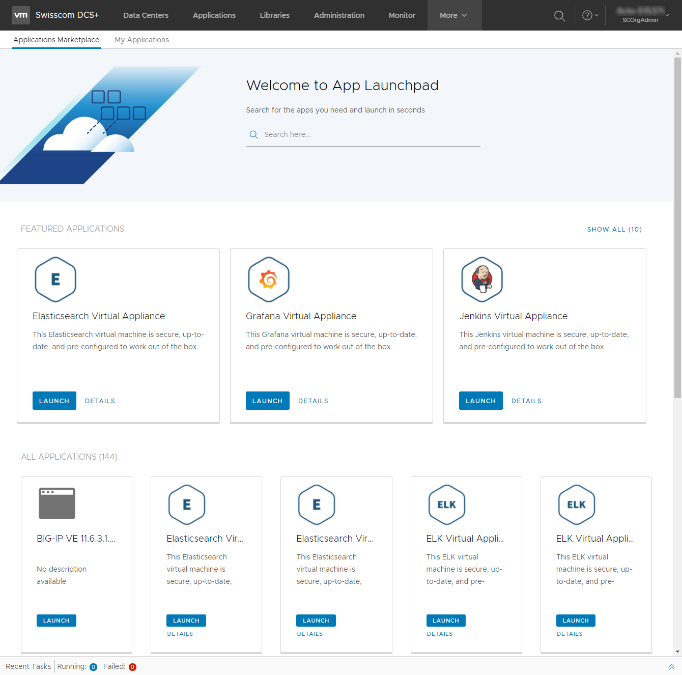This screenshot has height=675, width=682.
Task: Open details of second ELK appliance
Action: [x=569, y=634]
